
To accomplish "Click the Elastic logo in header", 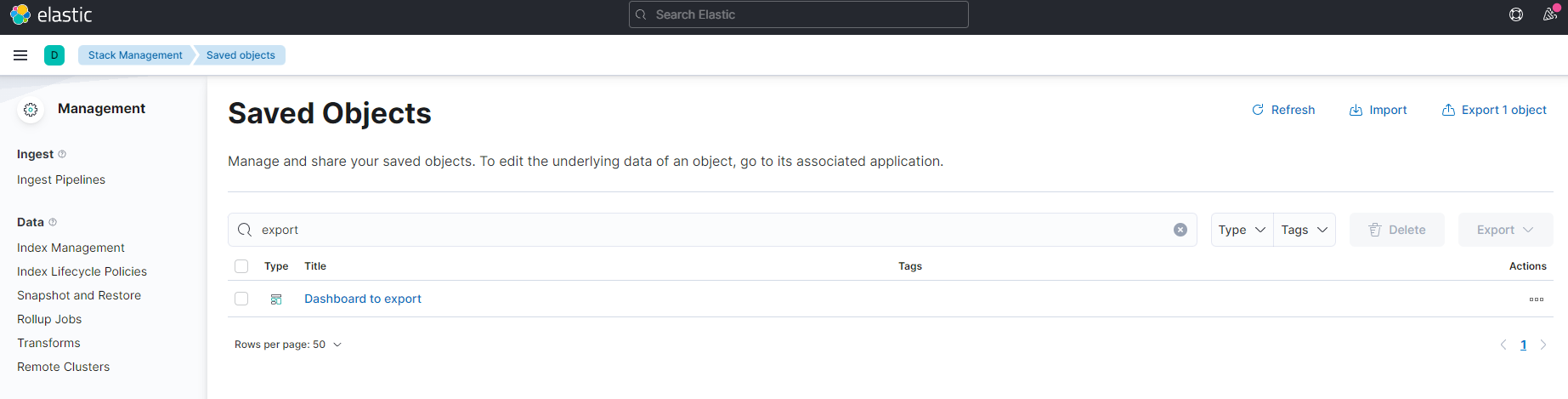I will [x=50, y=14].
